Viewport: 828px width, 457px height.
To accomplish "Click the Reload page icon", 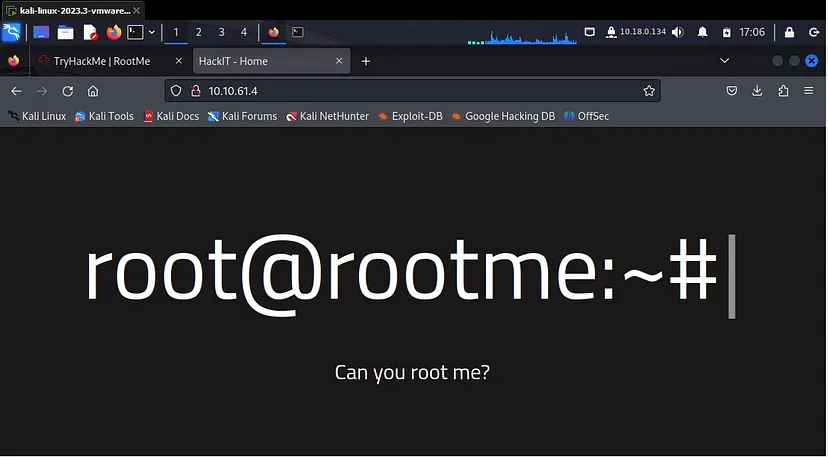I will (68, 91).
